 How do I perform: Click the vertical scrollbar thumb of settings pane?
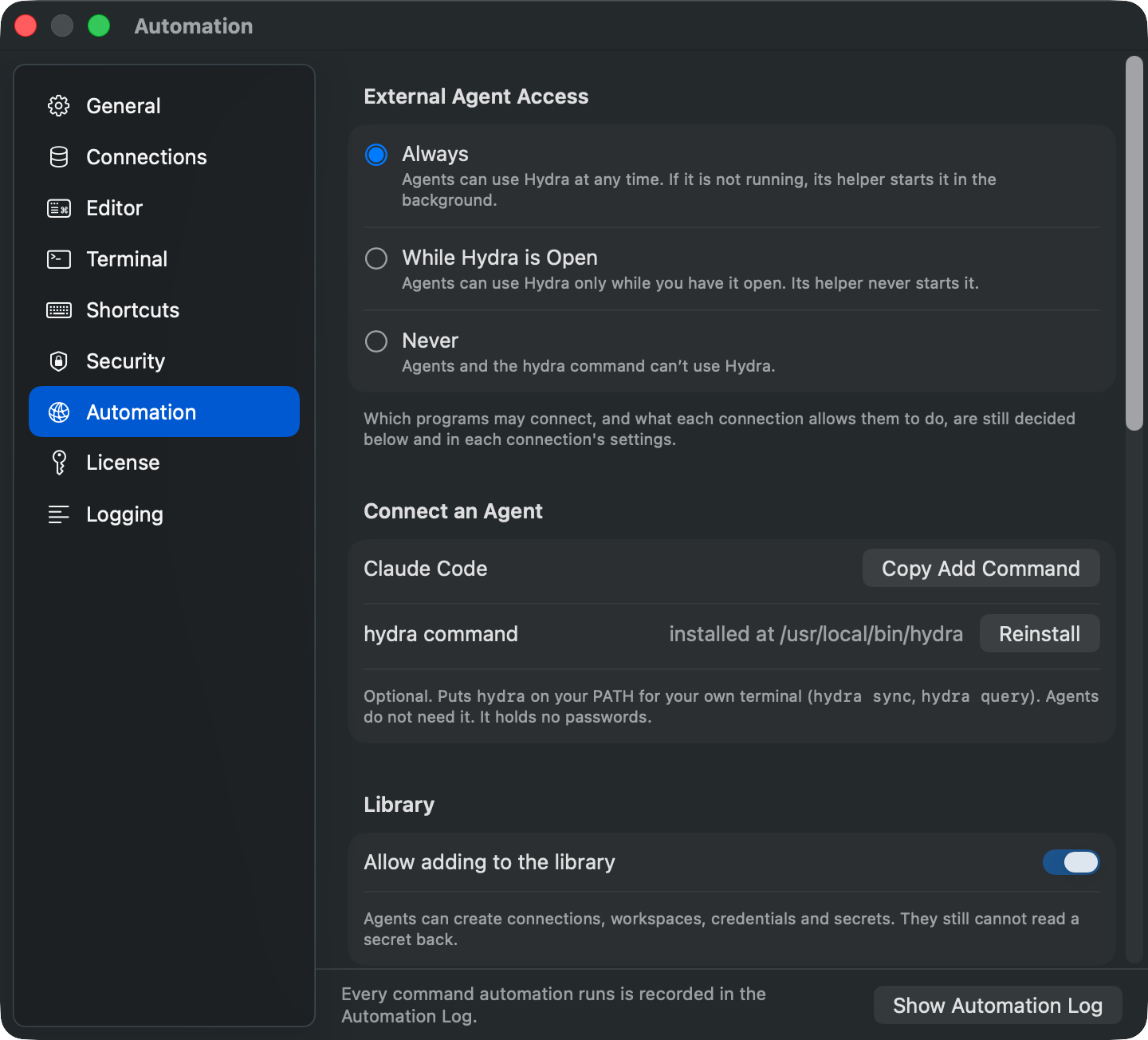1134,243
